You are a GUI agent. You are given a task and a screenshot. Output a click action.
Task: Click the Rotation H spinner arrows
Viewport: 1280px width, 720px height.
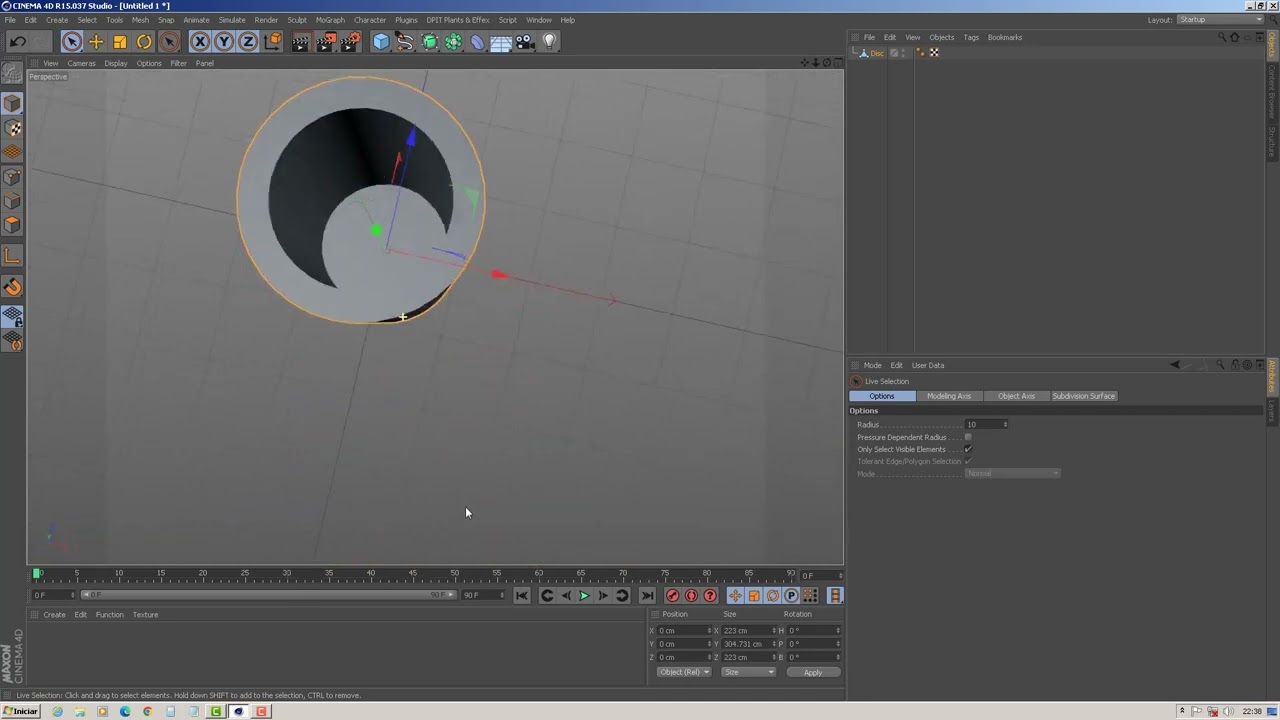(x=838, y=631)
